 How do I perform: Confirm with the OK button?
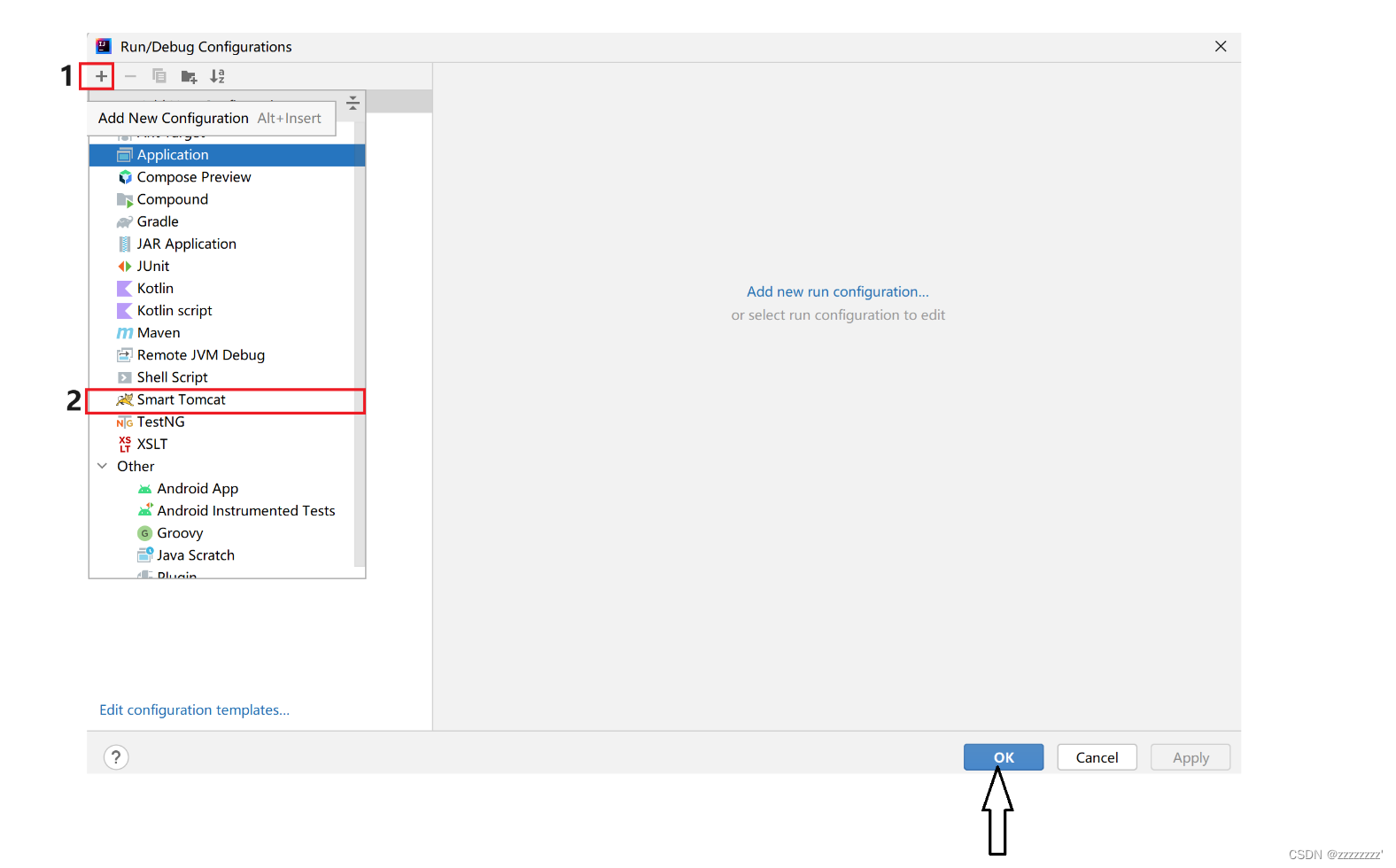click(x=1004, y=757)
